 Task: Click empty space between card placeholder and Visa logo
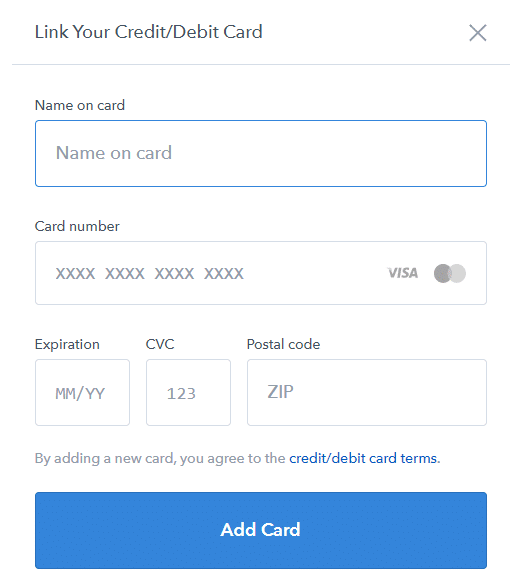point(316,273)
